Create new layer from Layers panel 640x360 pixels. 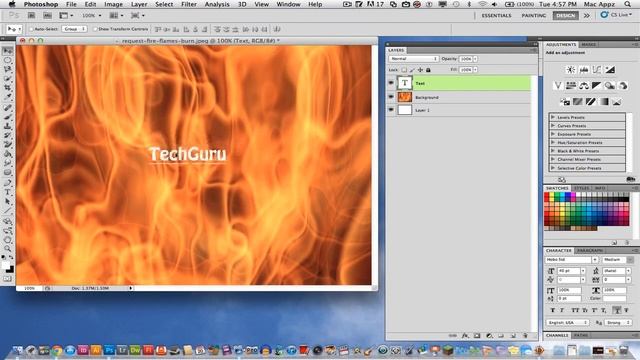click(x=513, y=336)
